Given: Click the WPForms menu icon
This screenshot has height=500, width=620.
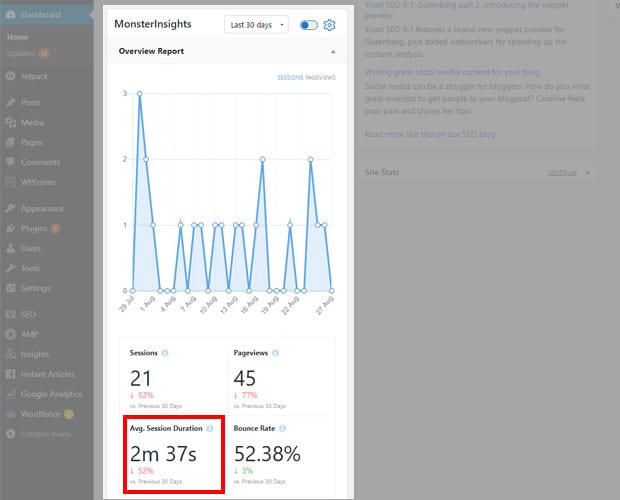Looking at the screenshot, I should [x=11, y=182].
